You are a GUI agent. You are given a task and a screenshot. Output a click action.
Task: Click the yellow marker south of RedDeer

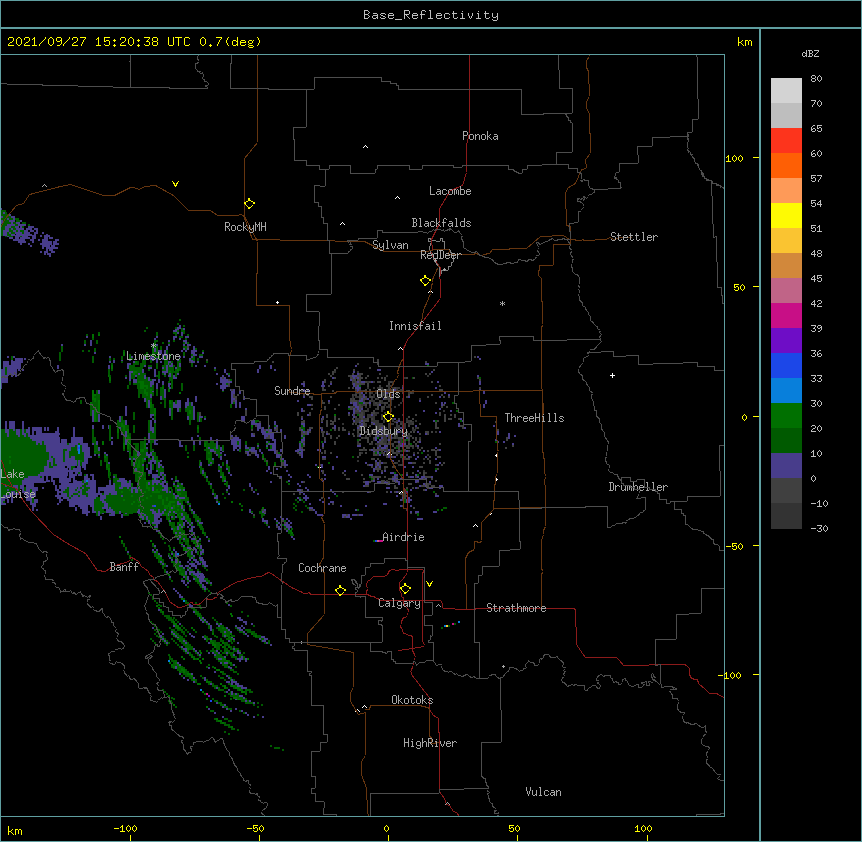[x=426, y=281]
